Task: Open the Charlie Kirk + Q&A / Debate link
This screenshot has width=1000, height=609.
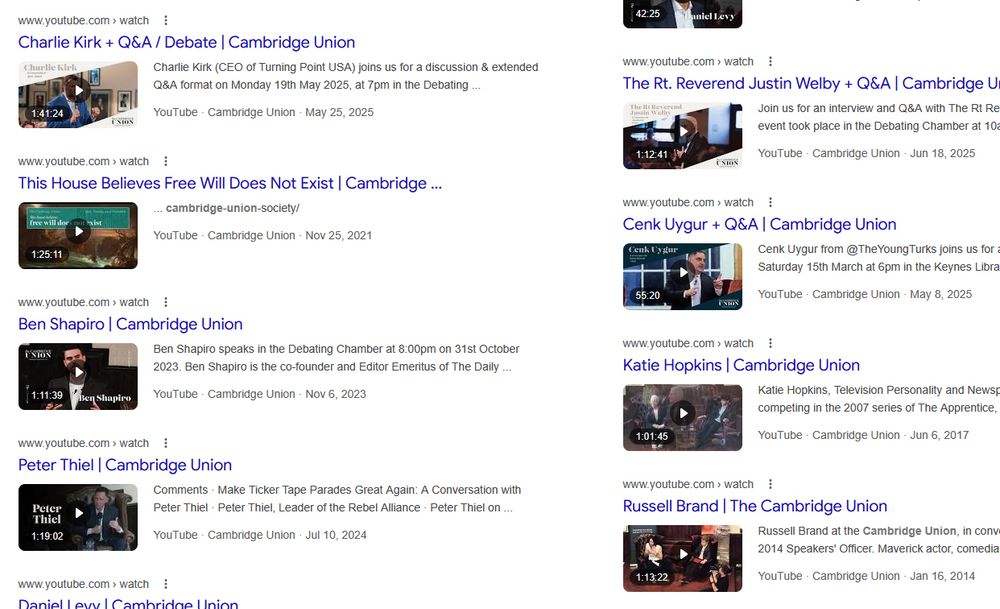Action: 186,42
